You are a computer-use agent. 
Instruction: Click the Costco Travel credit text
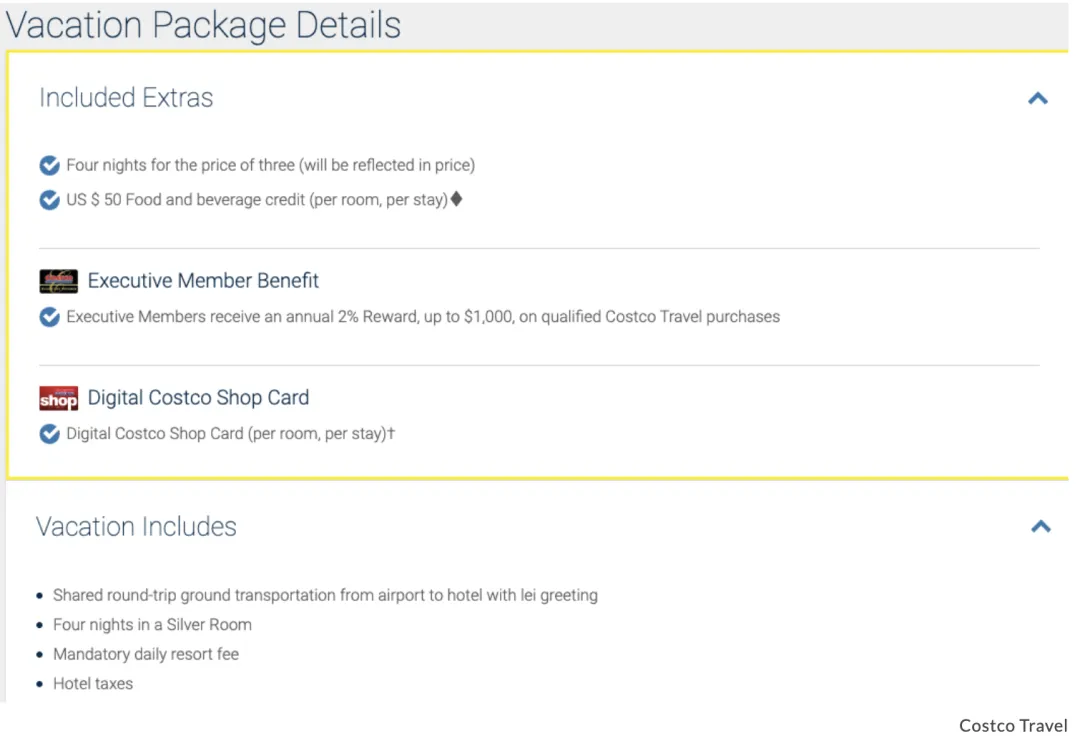tap(1013, 726)
